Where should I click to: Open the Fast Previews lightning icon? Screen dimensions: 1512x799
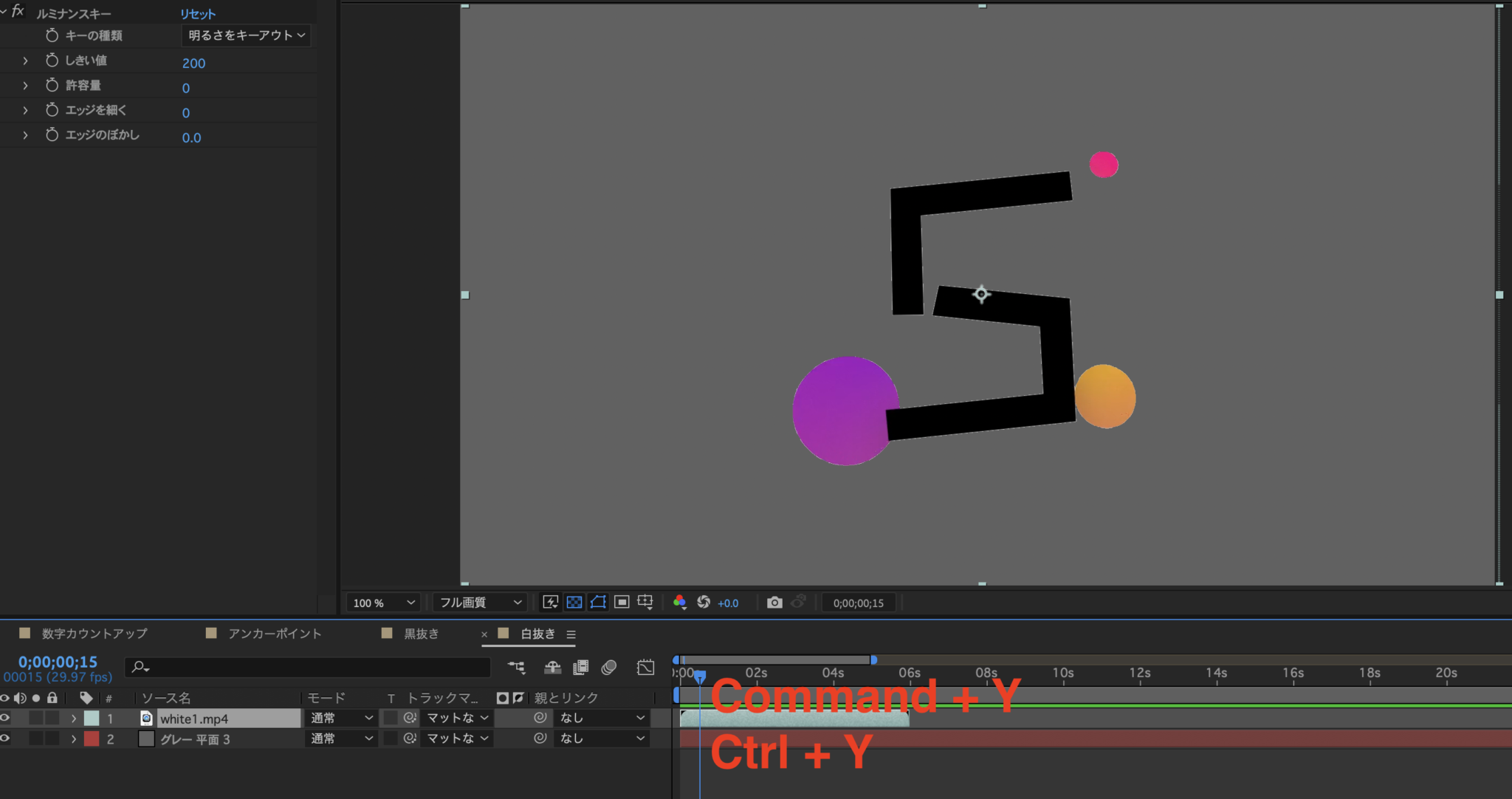pos(549,602)
